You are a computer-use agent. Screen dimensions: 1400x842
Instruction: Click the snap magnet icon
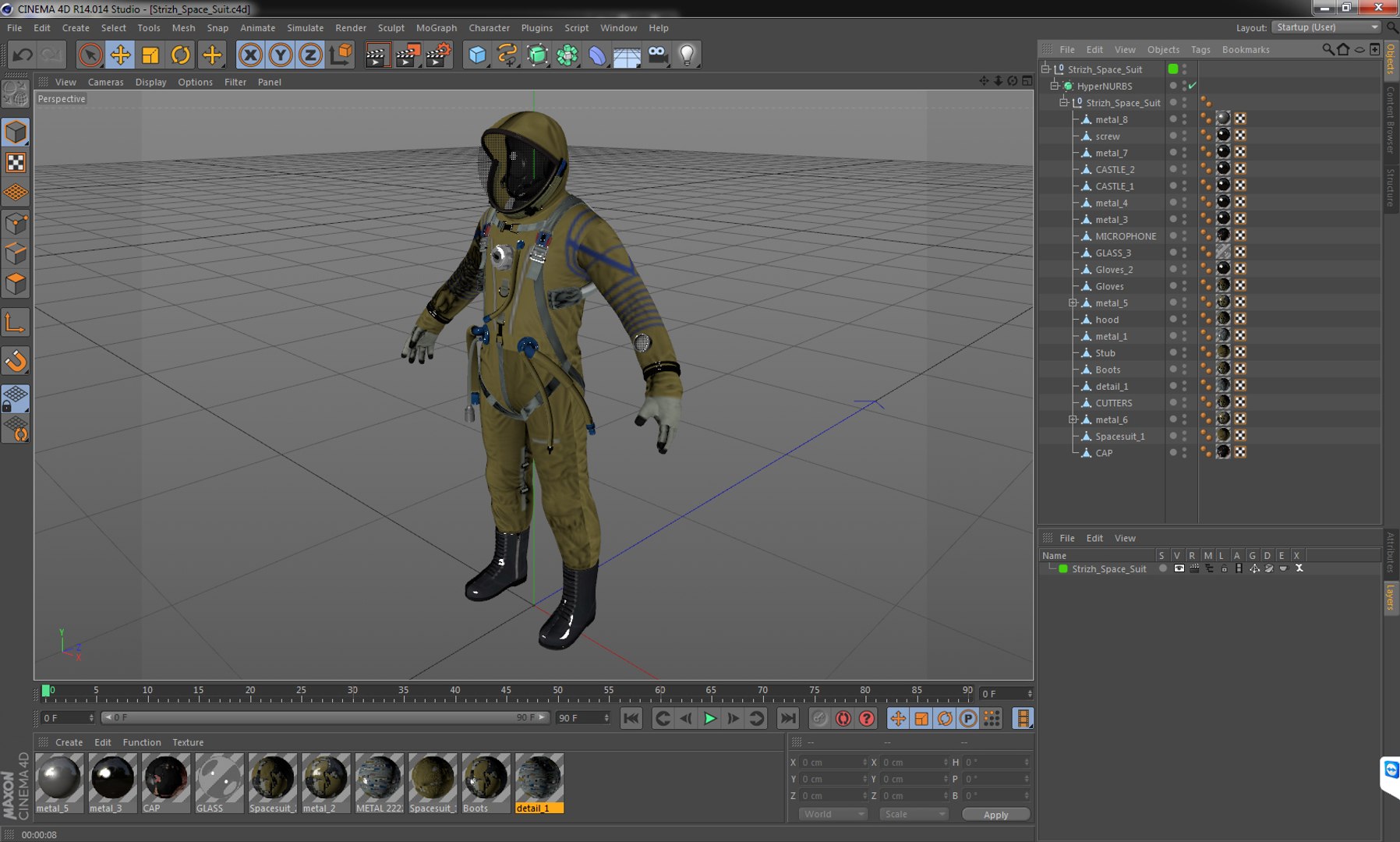(x=16, y=361)
